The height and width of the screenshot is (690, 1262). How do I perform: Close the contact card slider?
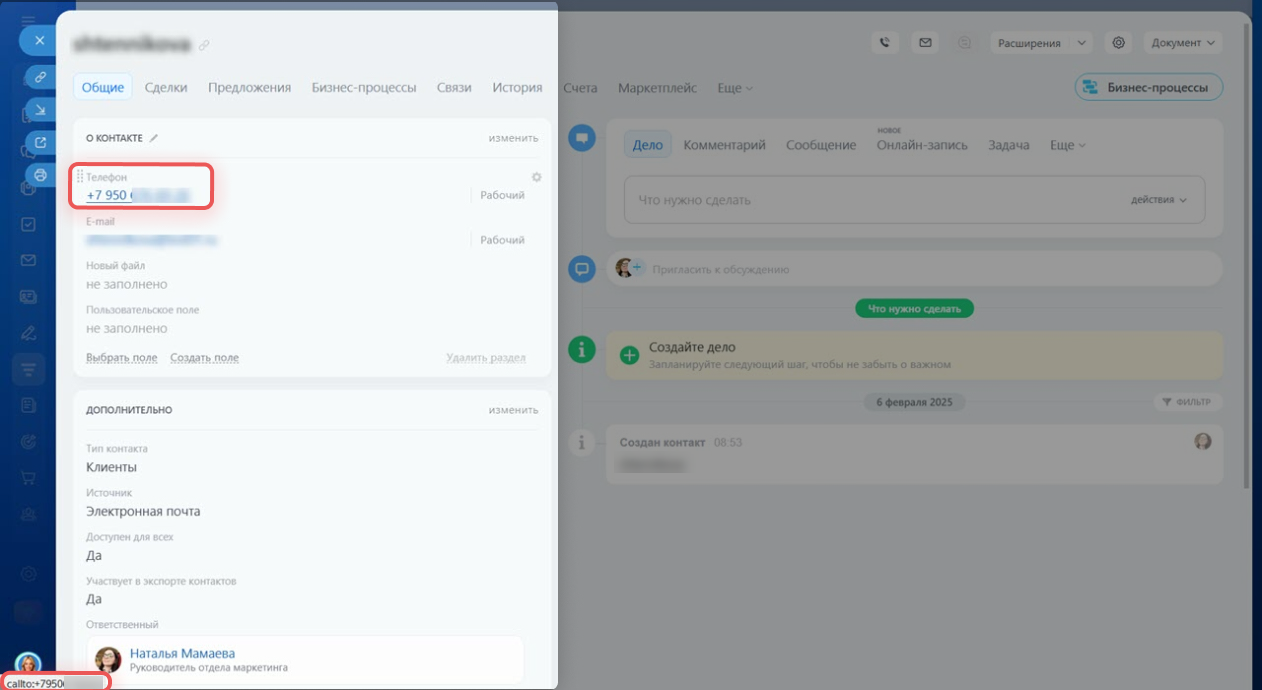tap(39, 40)
